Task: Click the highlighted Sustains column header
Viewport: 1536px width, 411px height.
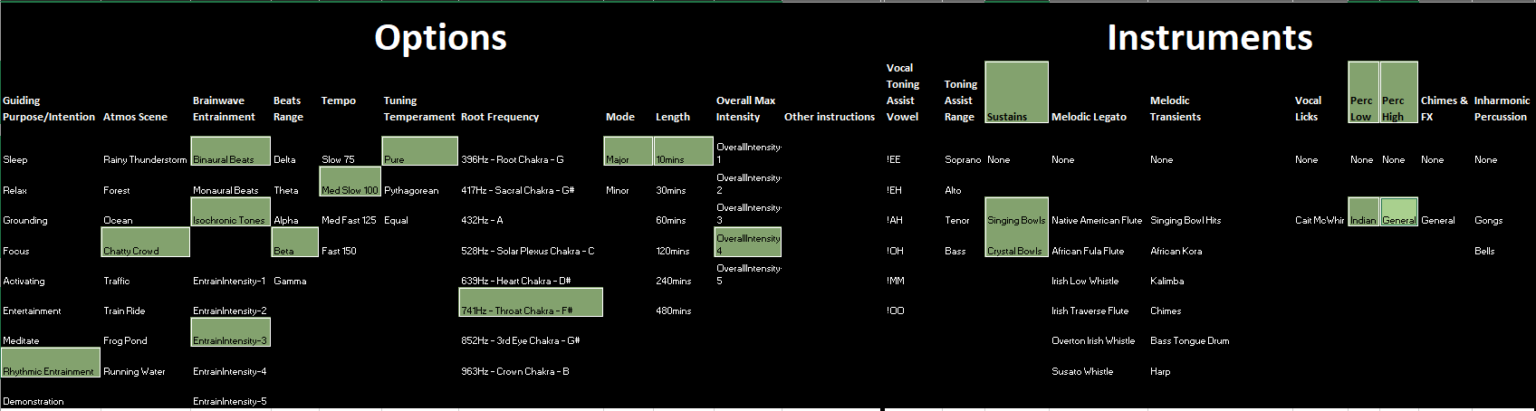Action: pyautogui.click(x=1016, y=93)
